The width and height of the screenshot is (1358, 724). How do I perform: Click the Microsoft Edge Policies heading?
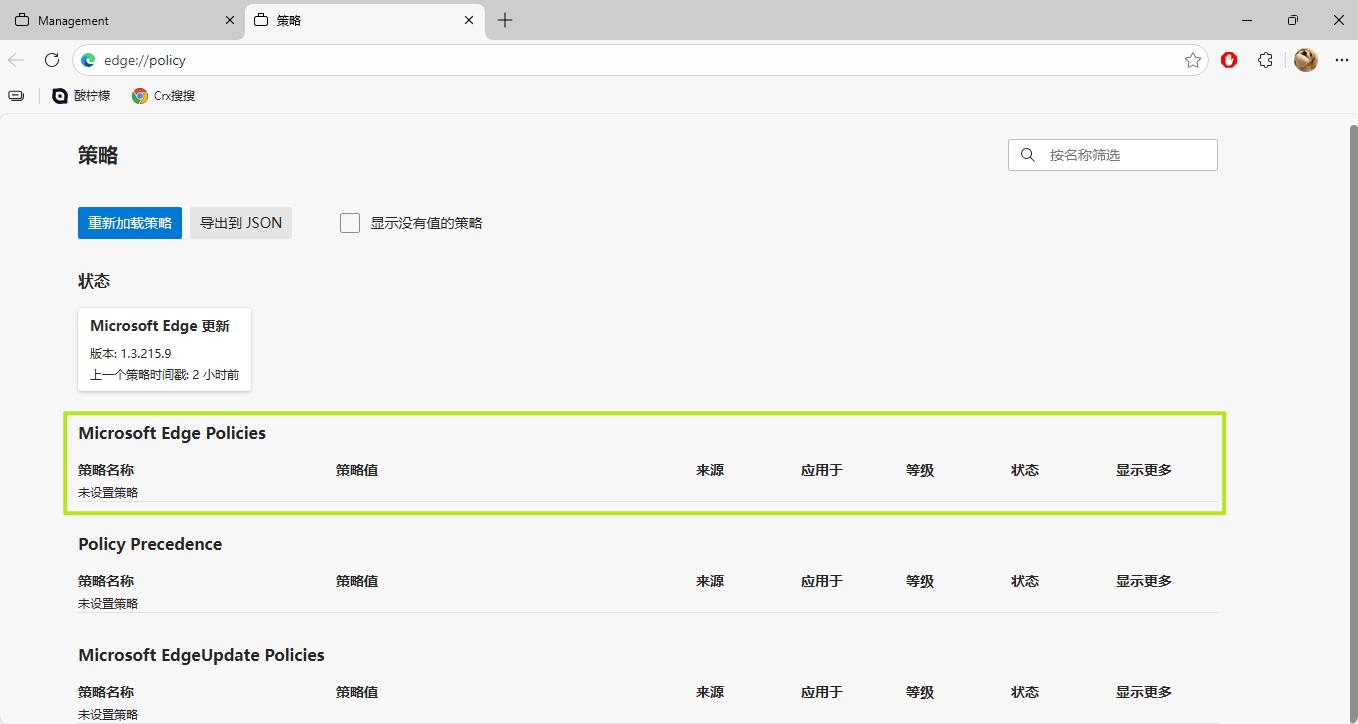pyautogui.click(x=172, y=433)
